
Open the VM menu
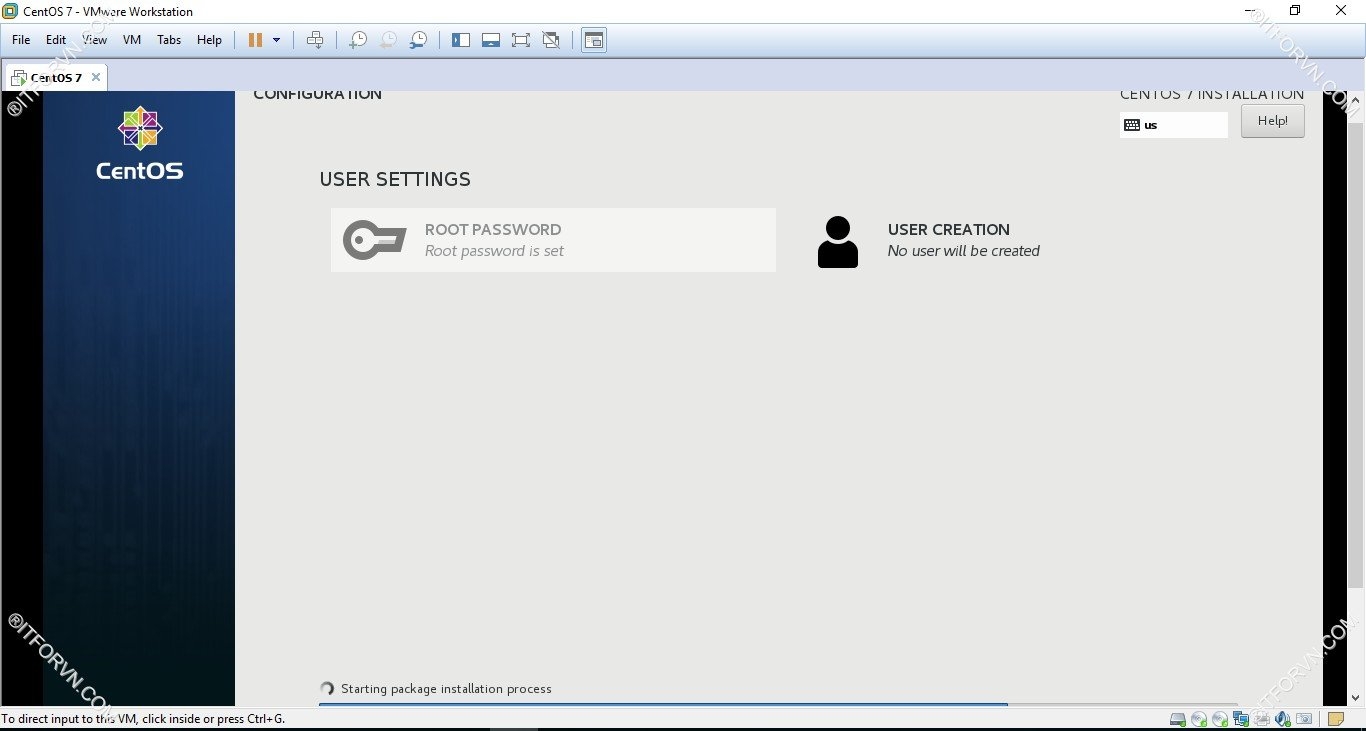click(132, 40)
